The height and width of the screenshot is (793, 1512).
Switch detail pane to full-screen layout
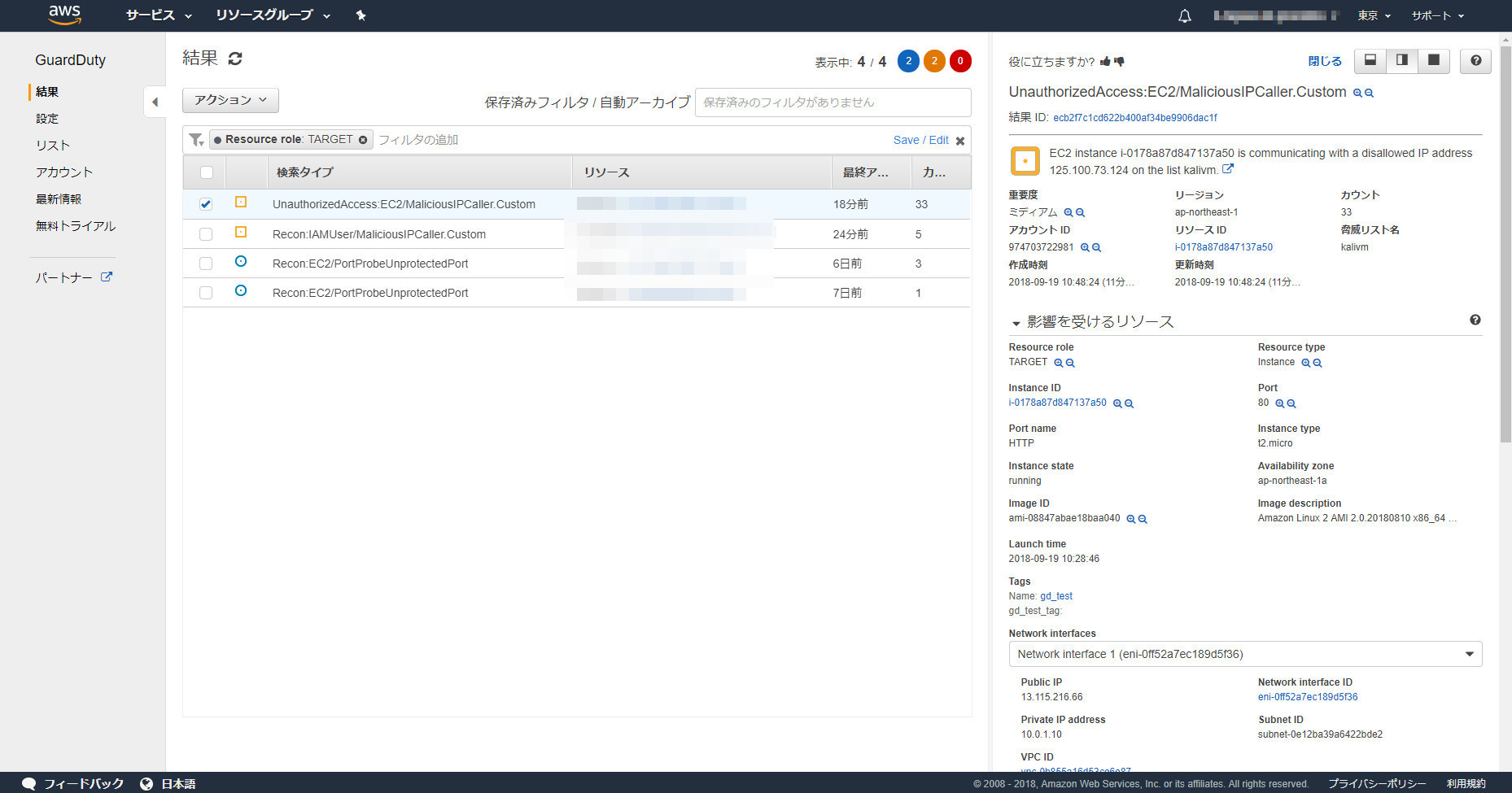point(1434,61)
